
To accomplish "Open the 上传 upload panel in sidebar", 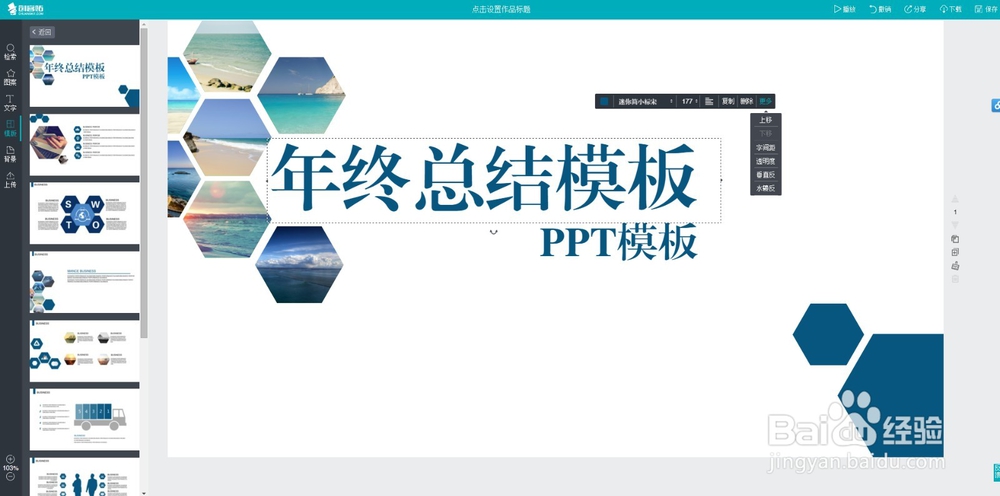I will 10,180.
